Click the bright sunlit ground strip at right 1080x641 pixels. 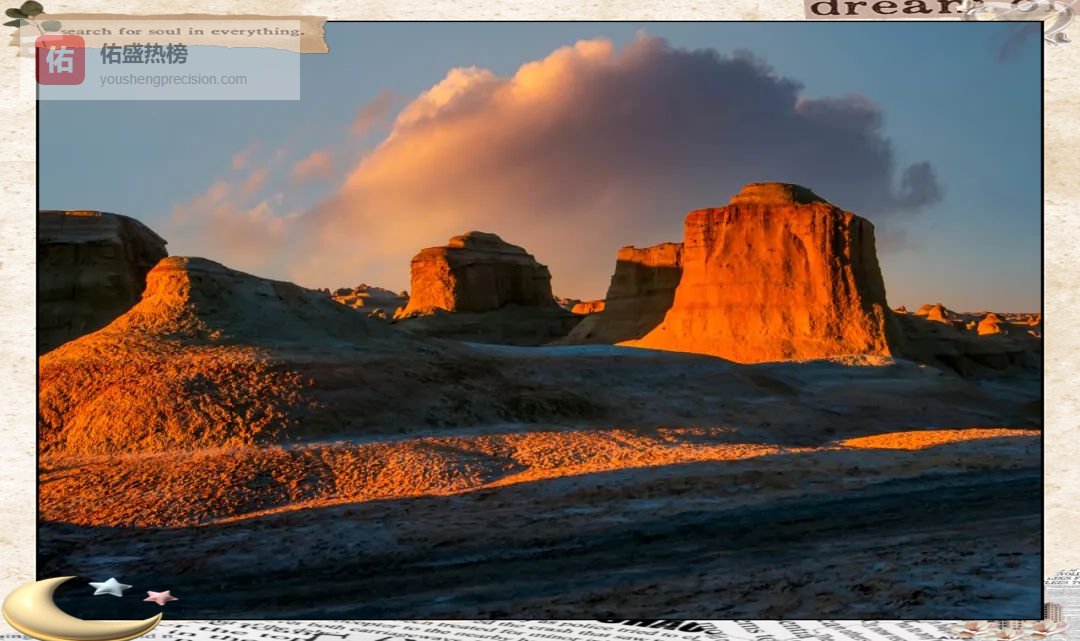pyautogui.click(x=930, y=438)
